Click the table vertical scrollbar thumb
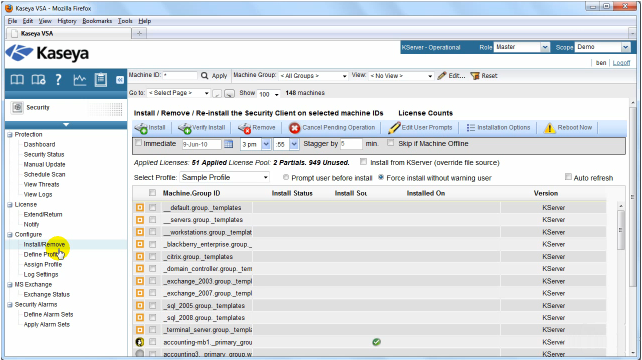This screenshot has height=360, width=642. (621, 230)
